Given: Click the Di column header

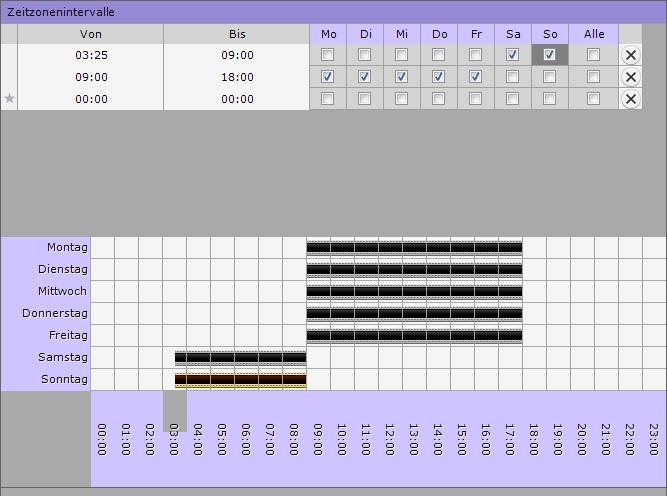Looking at the screenshot, I should coord(365,34).
